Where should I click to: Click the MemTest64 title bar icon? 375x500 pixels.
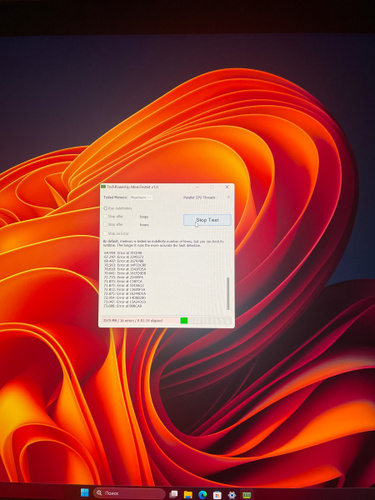pos(104,187)
